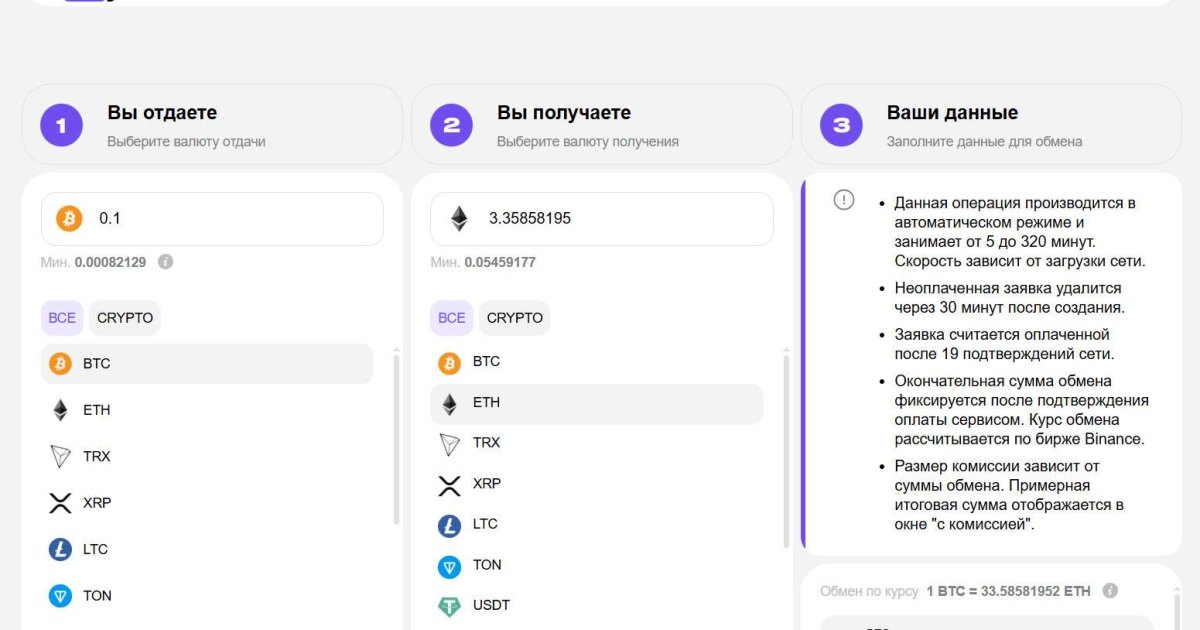Select USDT in the Вы получаете list
Image resolution: width=1200 pixels, height=630 pixels.
coord(597,606)
